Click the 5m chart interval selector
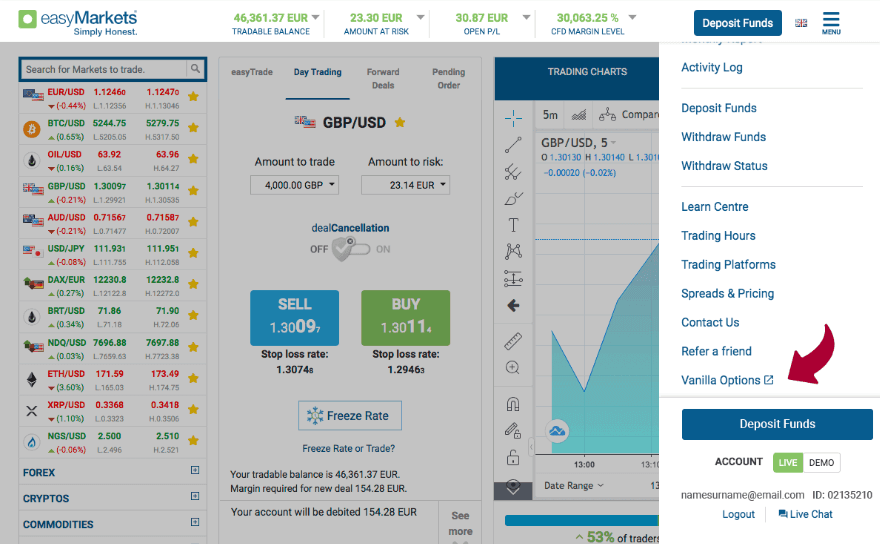Image resolution: width=880 pixels, height=544 pixels. [550, 115]
